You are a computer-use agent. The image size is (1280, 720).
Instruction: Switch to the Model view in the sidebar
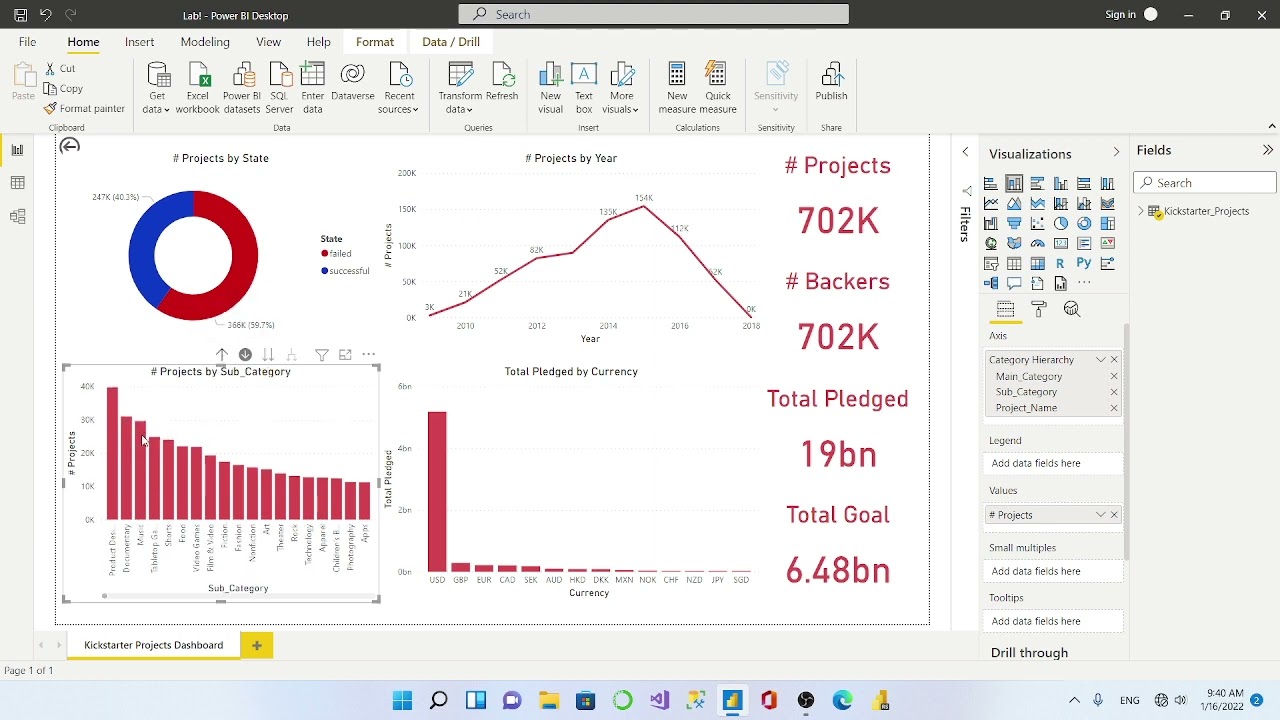17,216
